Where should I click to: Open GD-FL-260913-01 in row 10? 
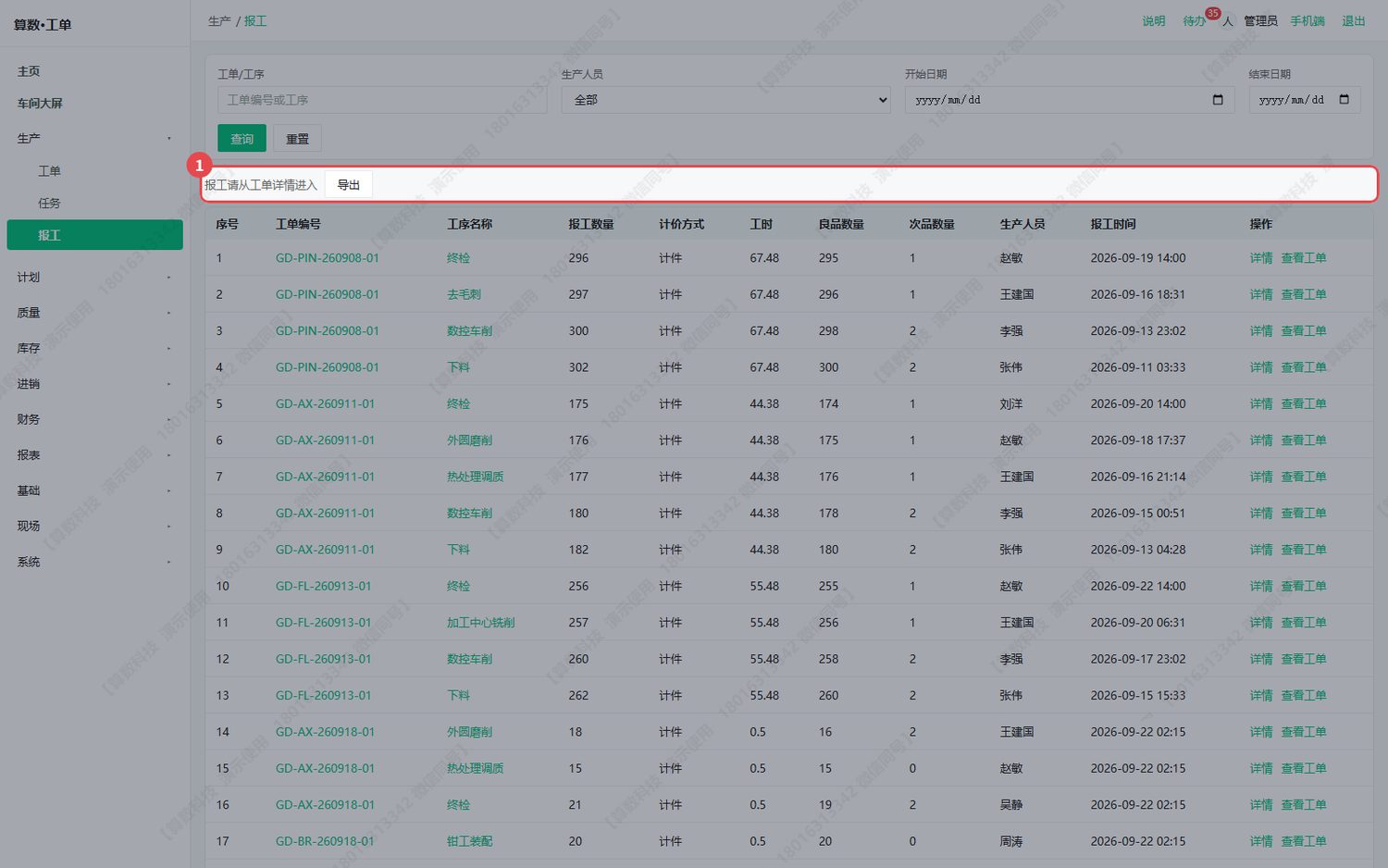(323, 586)
